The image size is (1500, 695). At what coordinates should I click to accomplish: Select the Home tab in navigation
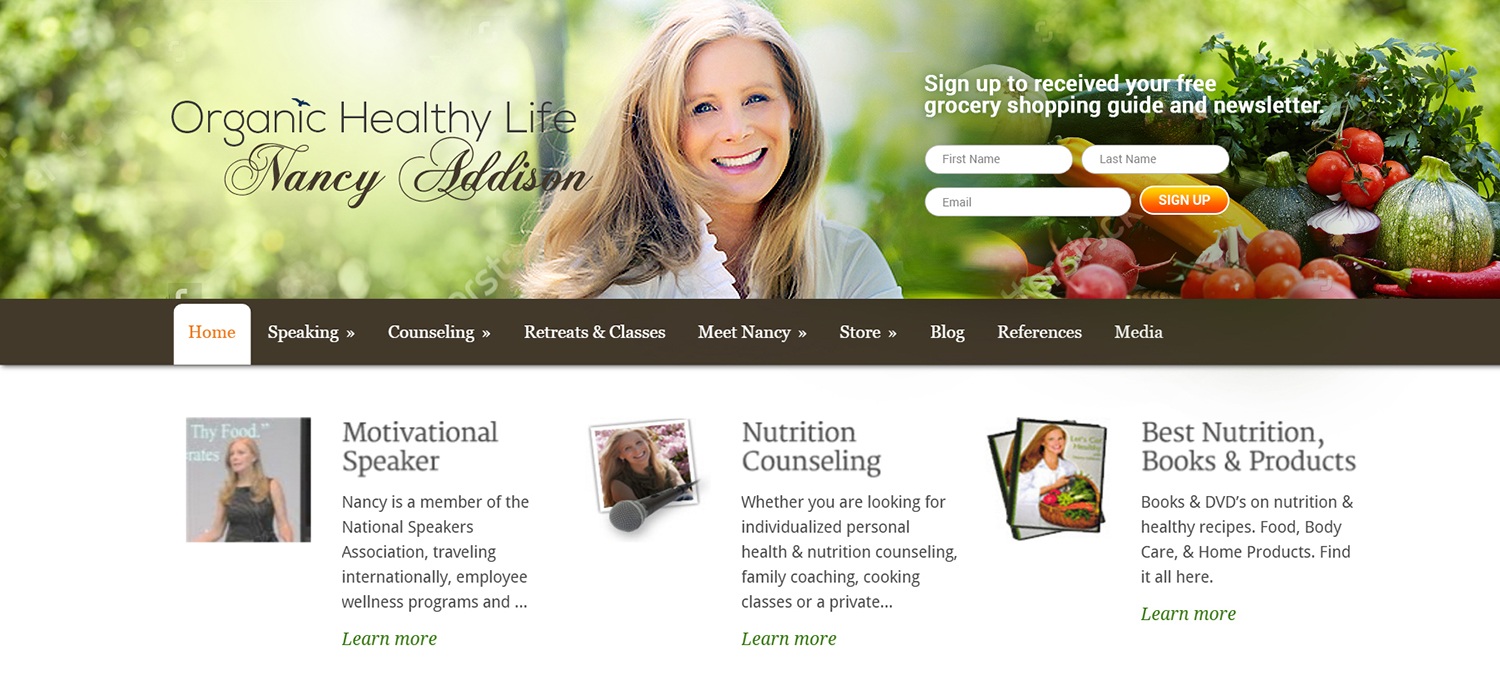pyautogui.click(x=212, y=333)
